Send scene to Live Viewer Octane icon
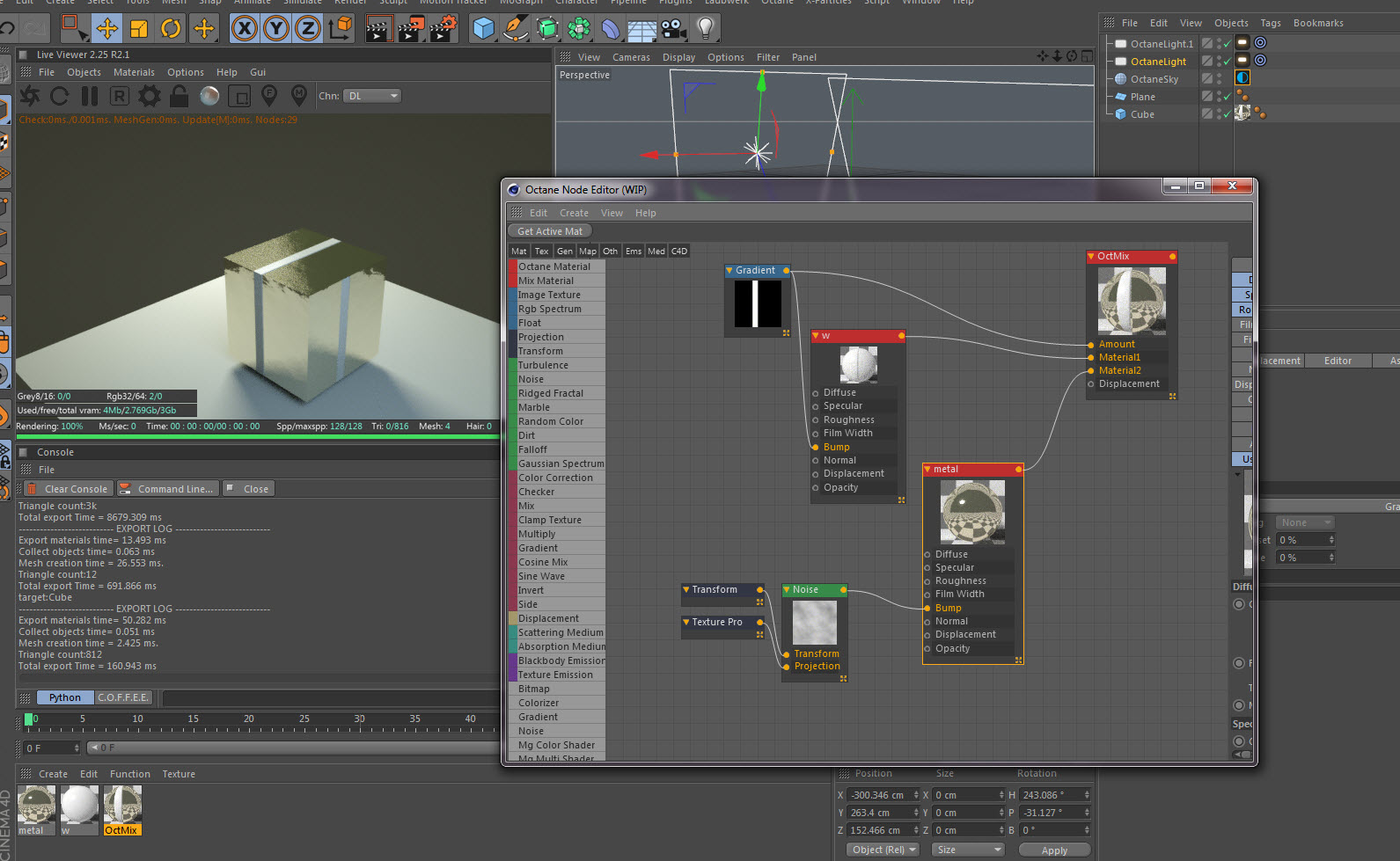 coord(29,95)
